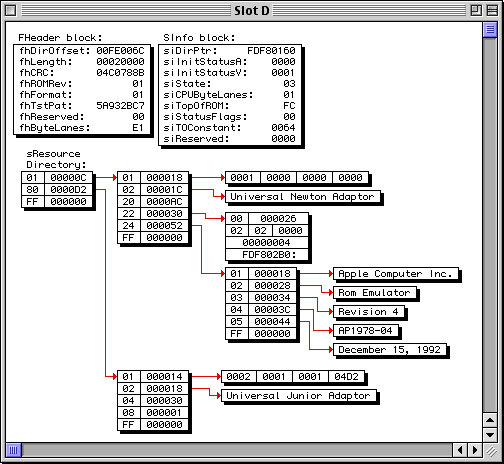Click the horizontal scroll thumb
Screen dimensions: 504x464
(13, 450)
